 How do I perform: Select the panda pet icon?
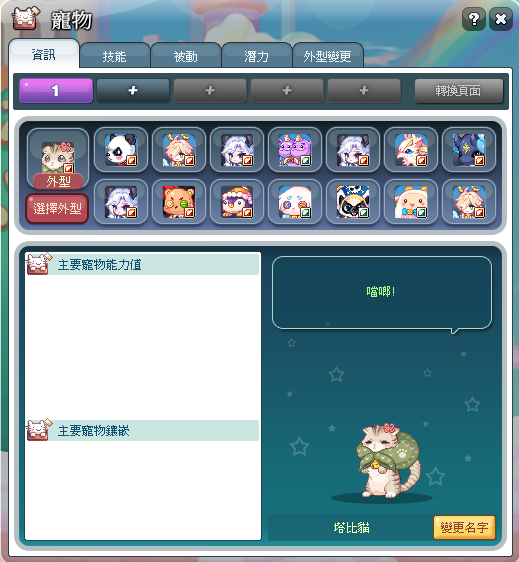click(121, 150)
